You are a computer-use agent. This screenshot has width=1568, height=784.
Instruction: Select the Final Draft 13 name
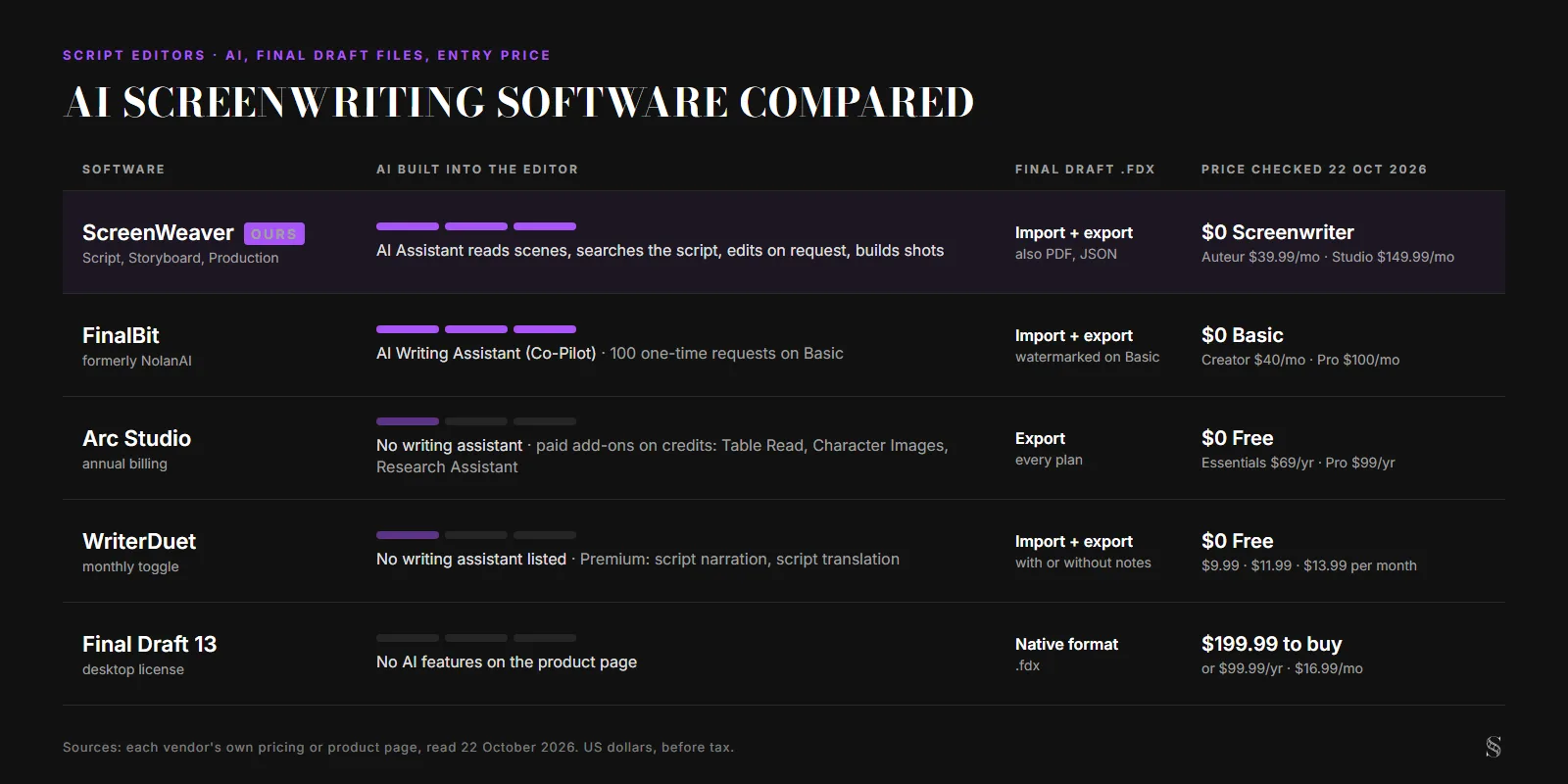149,644
